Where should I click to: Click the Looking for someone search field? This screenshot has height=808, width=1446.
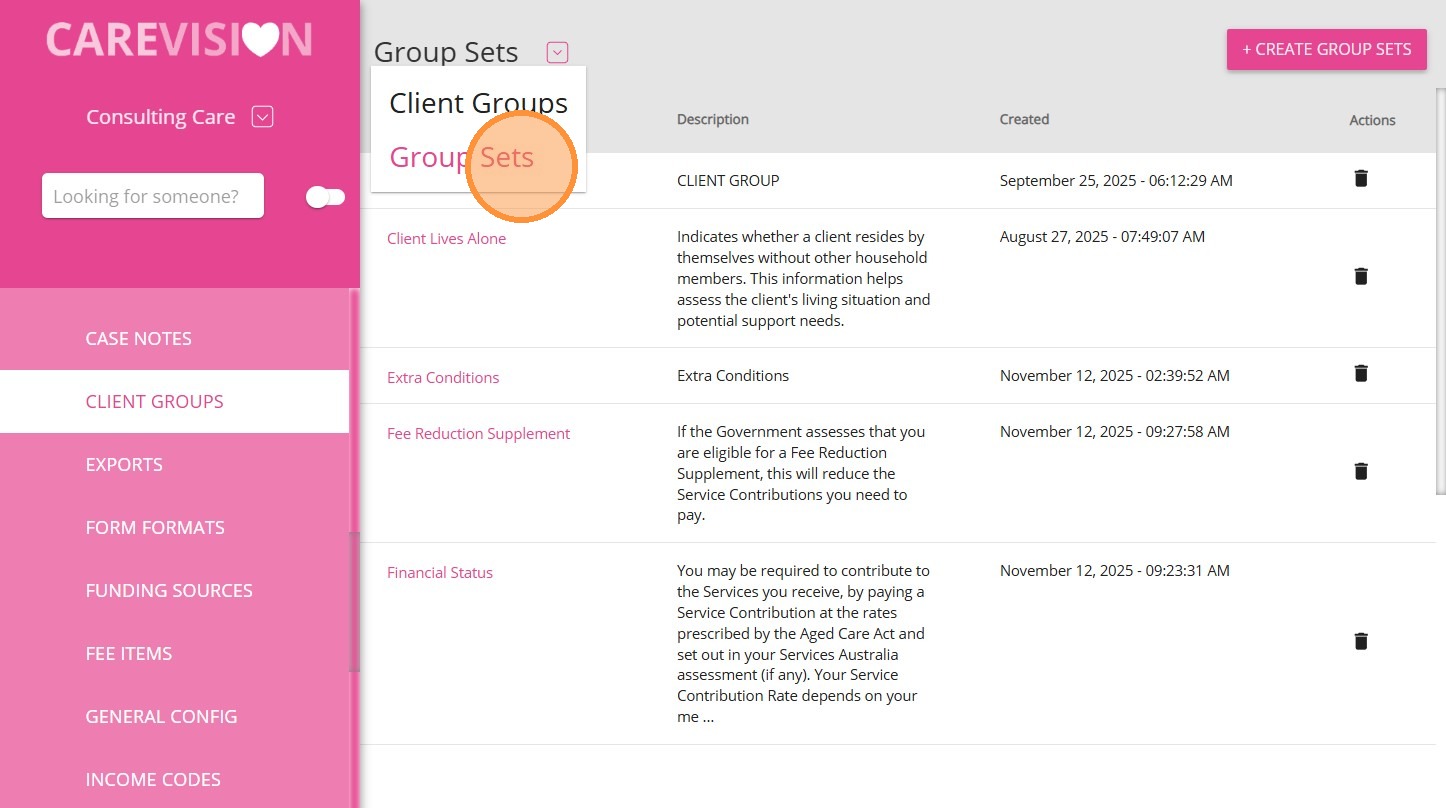point(152,196)
